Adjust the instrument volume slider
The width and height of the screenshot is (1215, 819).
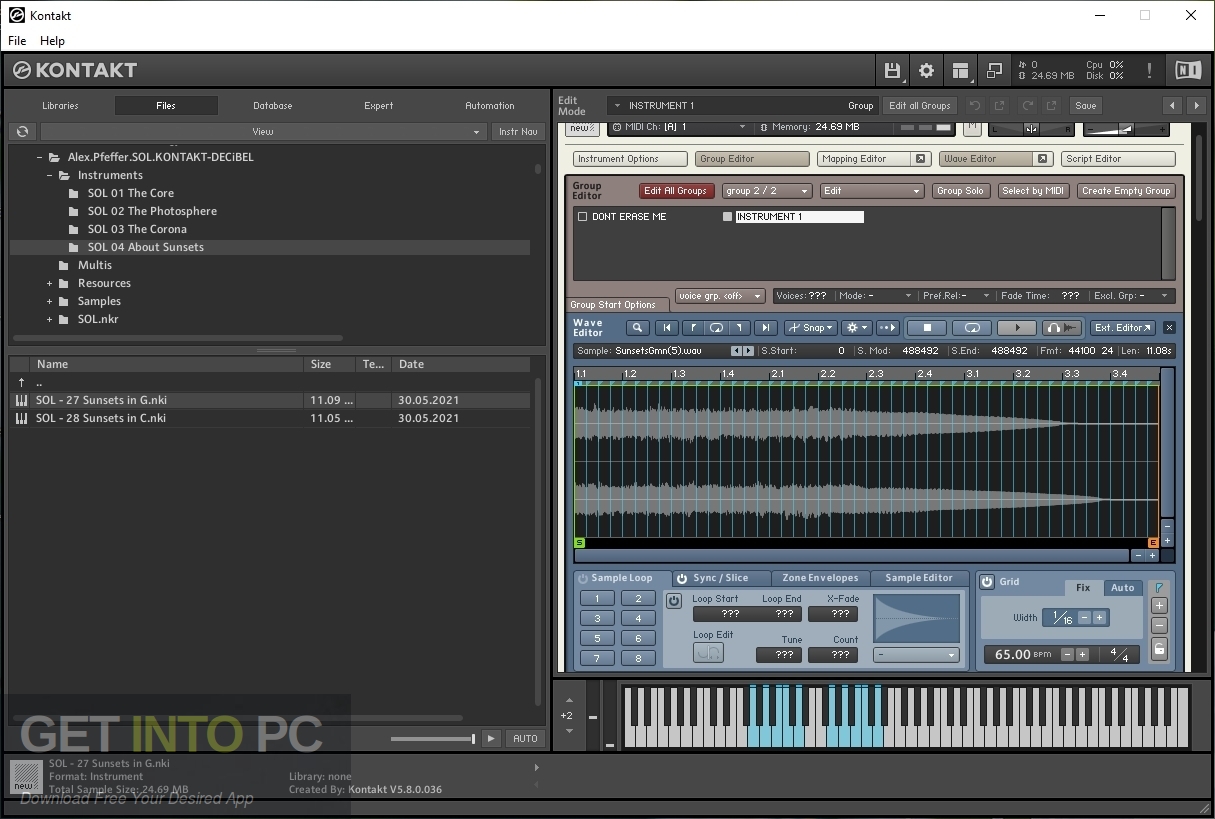click(1125, 128)
